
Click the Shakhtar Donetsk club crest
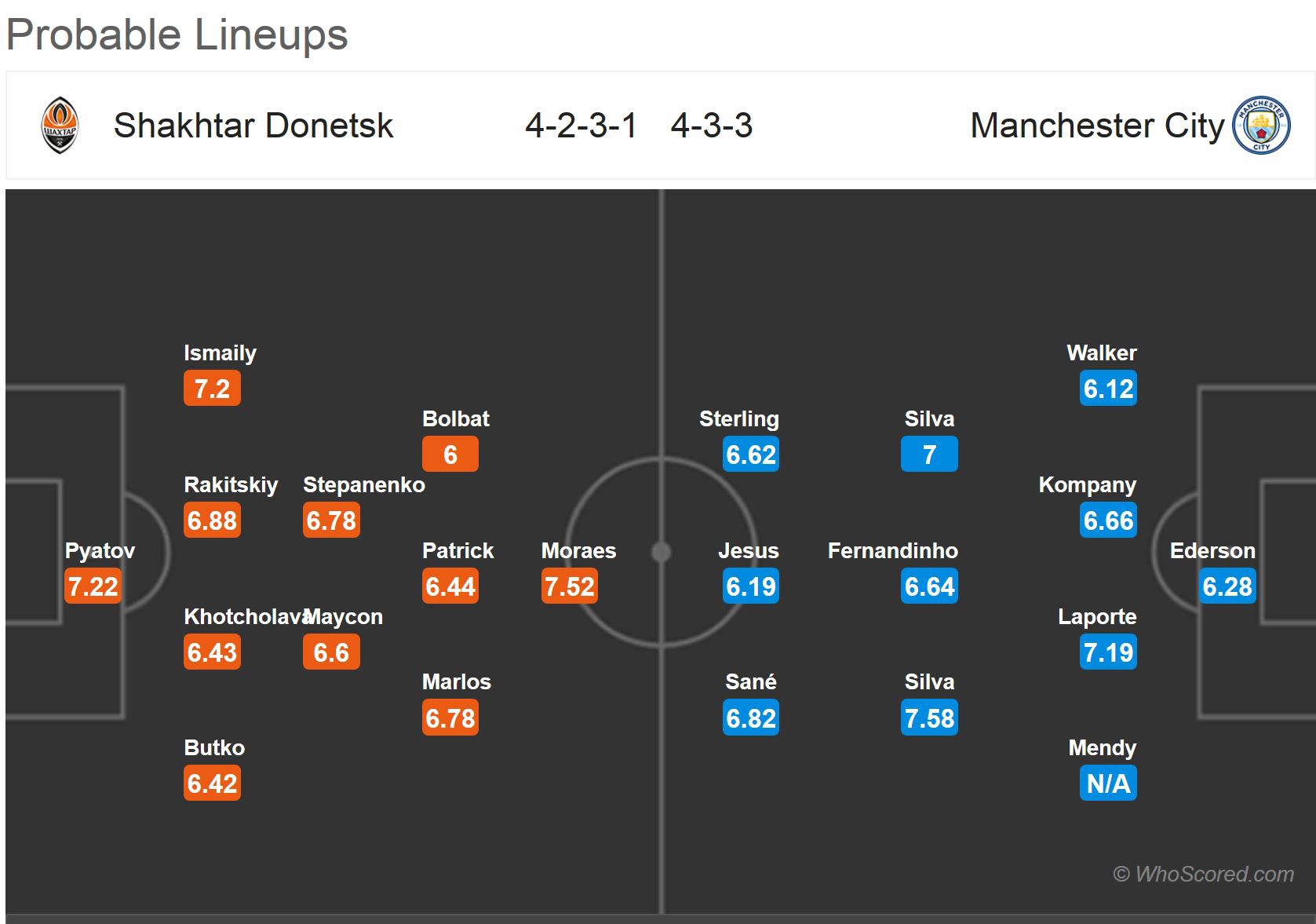60,126
